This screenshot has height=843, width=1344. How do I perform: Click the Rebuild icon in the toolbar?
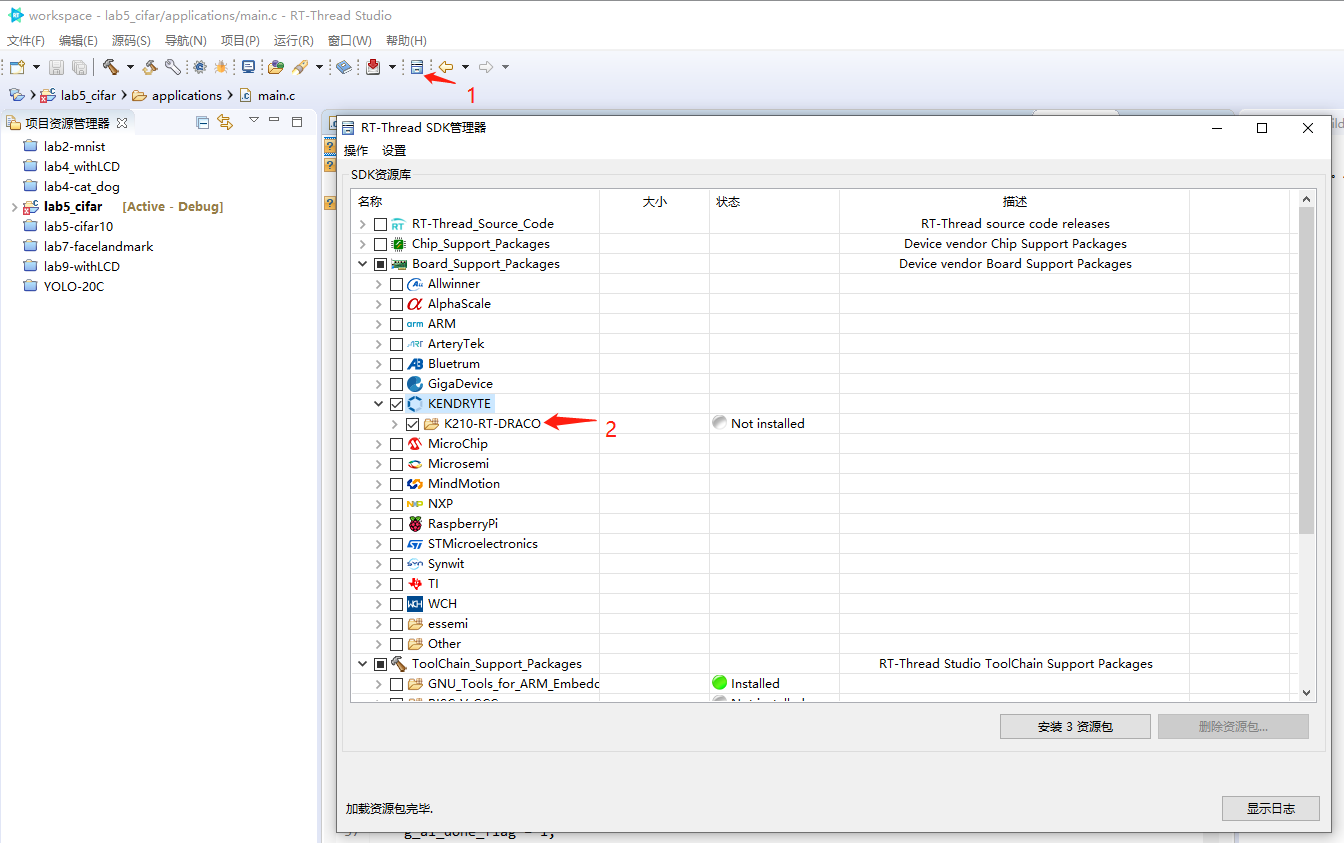pyautogui.click(x=150, y=67)
